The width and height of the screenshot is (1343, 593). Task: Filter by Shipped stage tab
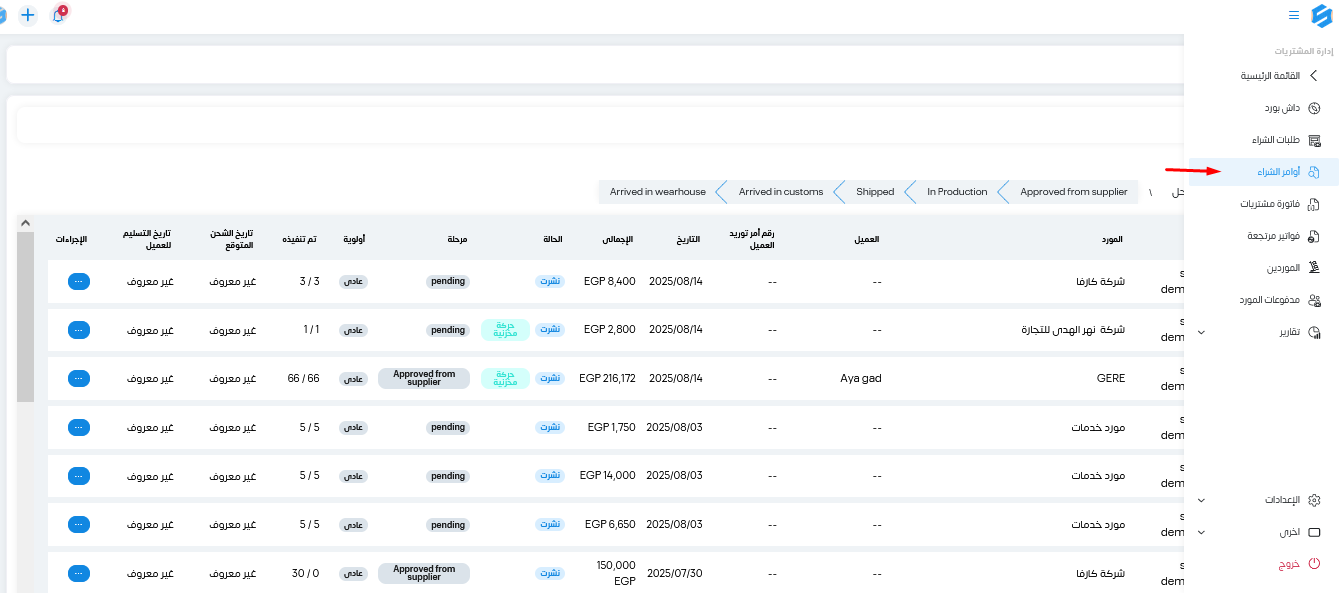click(875, 192)
